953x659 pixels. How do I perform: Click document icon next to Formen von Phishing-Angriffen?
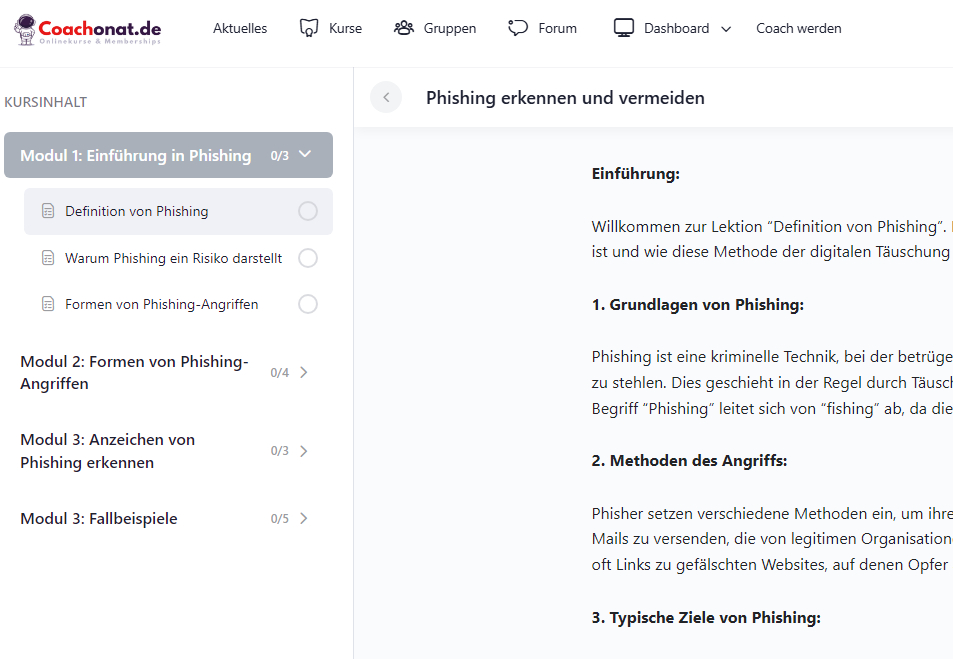tap(47, 304)
